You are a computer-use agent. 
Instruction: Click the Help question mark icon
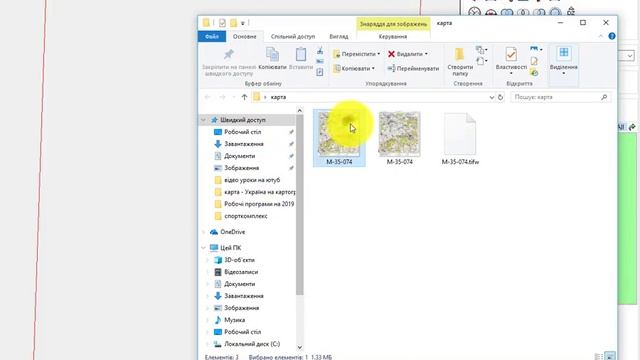click(612, 36)
